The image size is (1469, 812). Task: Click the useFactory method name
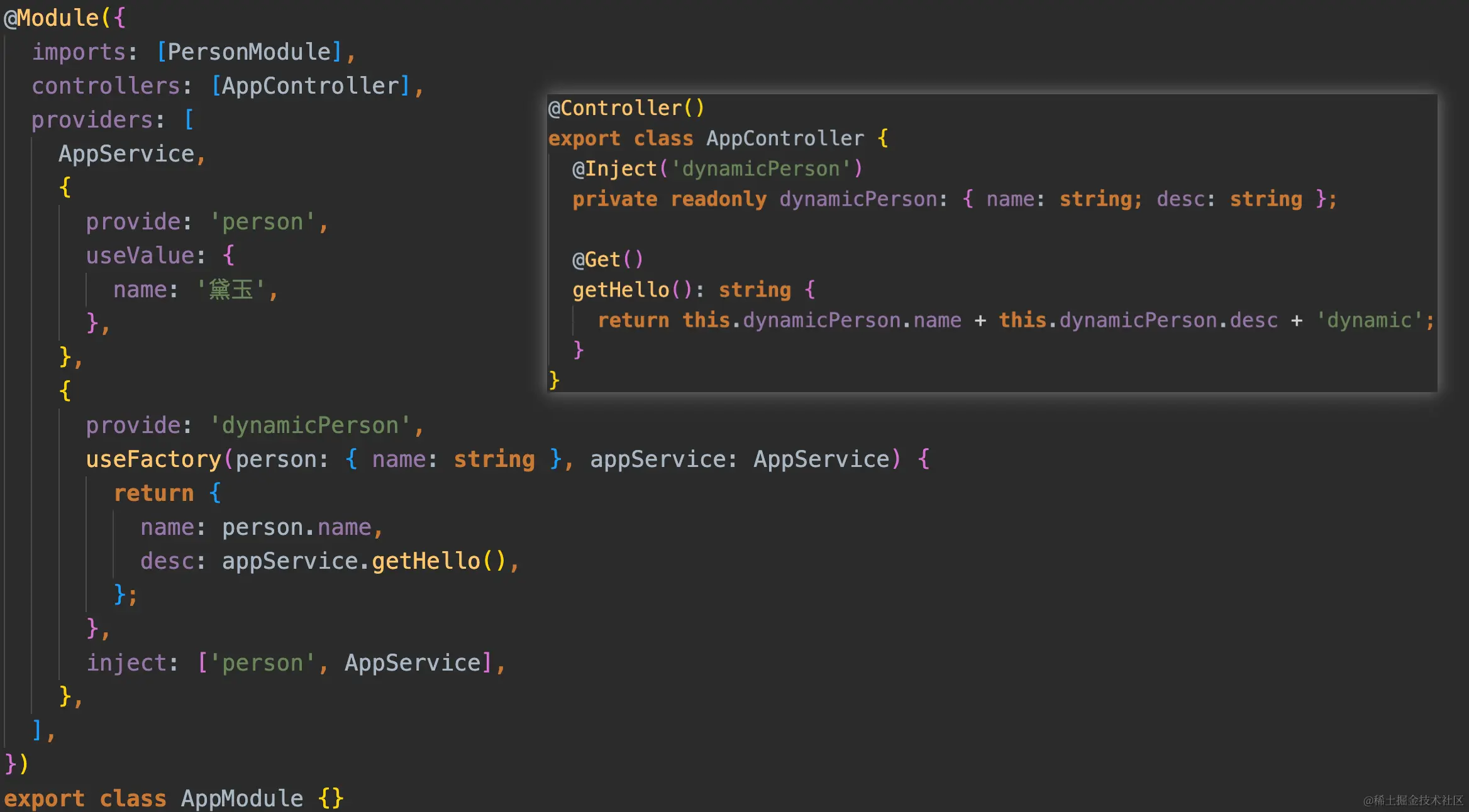pyautogui.click(x=153, y=459)
